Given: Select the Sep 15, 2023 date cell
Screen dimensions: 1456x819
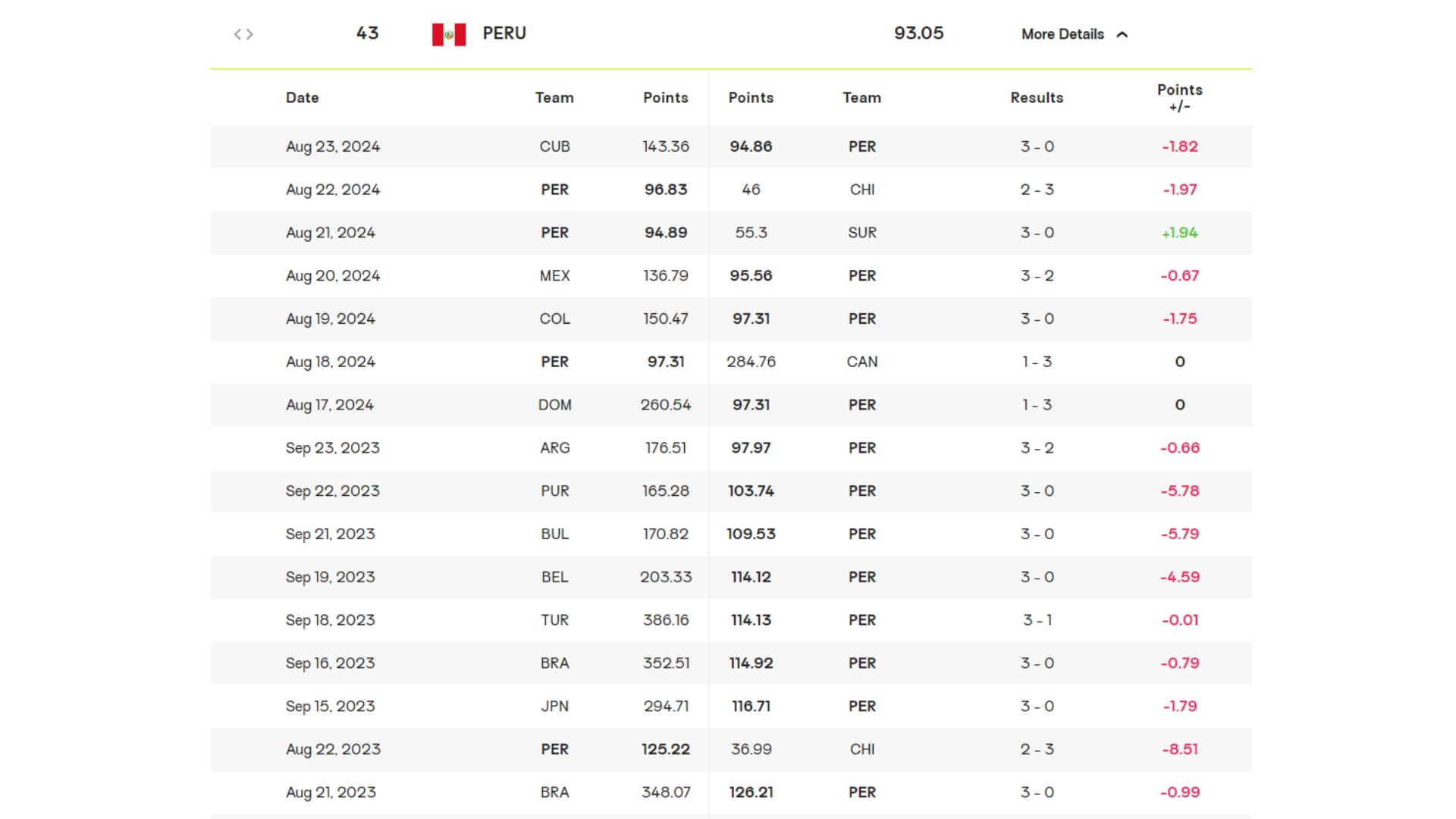Looking at the screenshot, I should (331, 708).
